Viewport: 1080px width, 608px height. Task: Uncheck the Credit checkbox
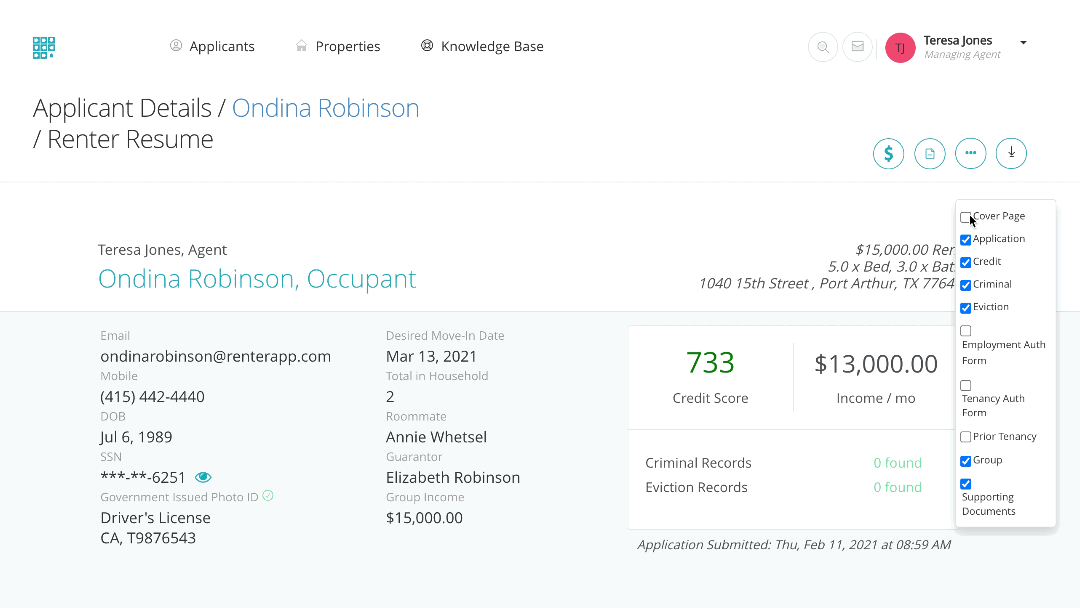click(x=966, y=262)
